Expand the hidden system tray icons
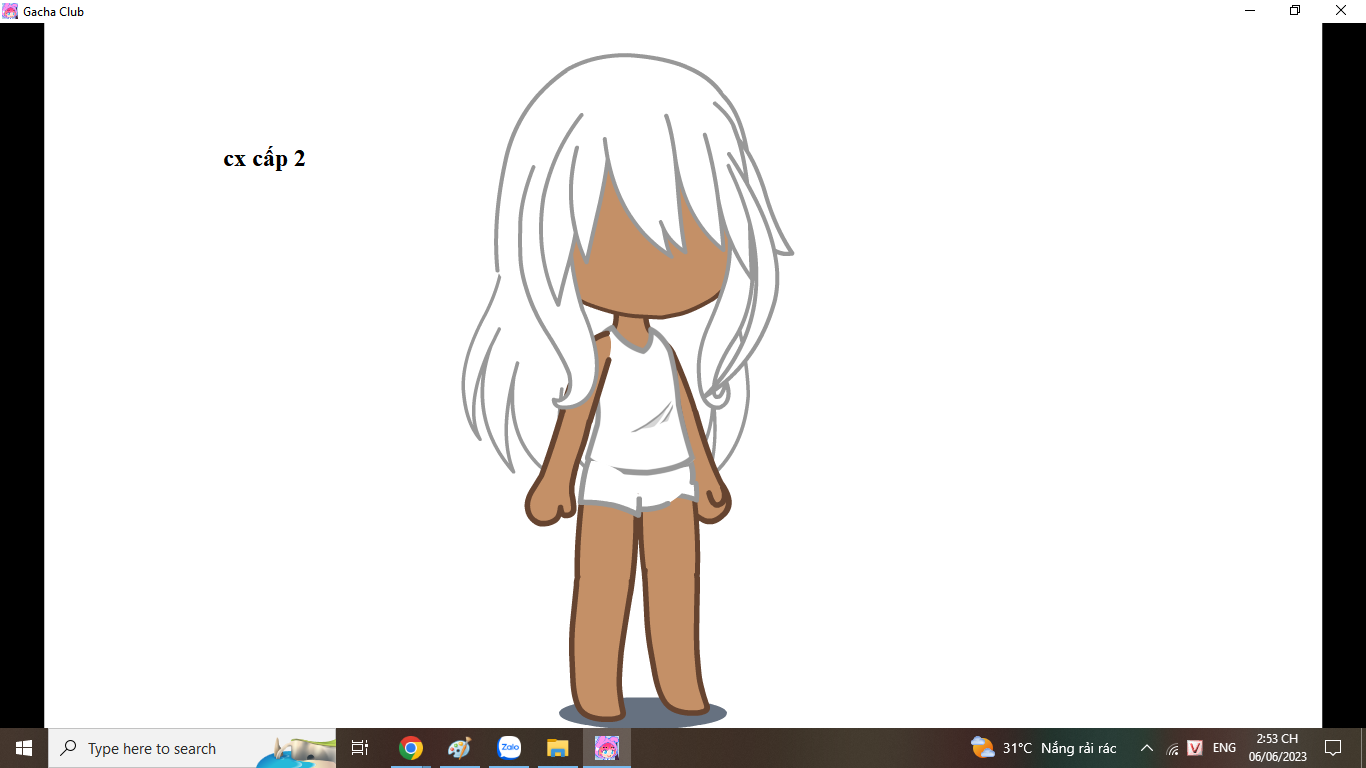 tap(1147, 748)
